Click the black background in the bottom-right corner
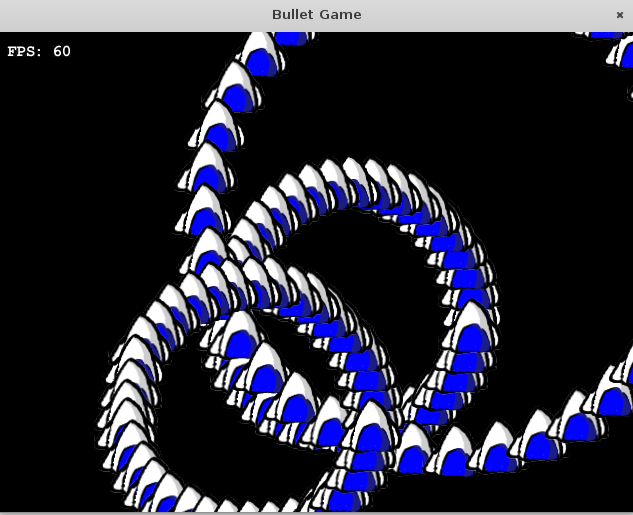 [600, 492]
